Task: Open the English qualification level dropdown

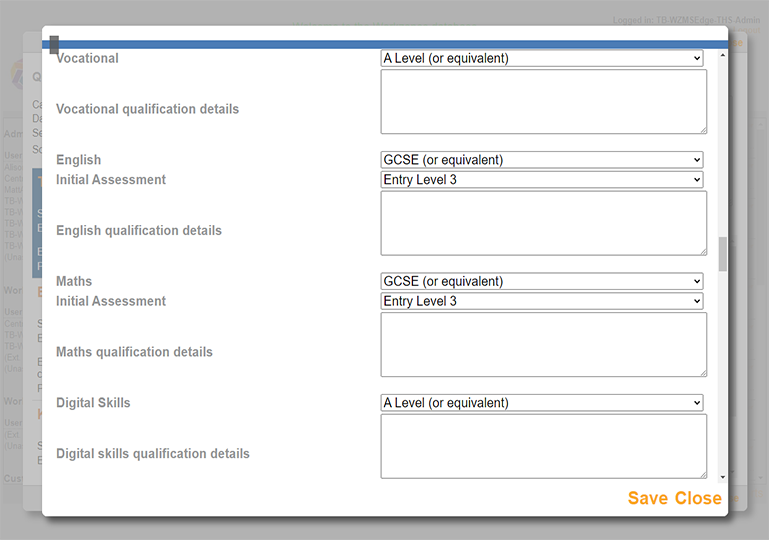Action: [x=542, y=160]
